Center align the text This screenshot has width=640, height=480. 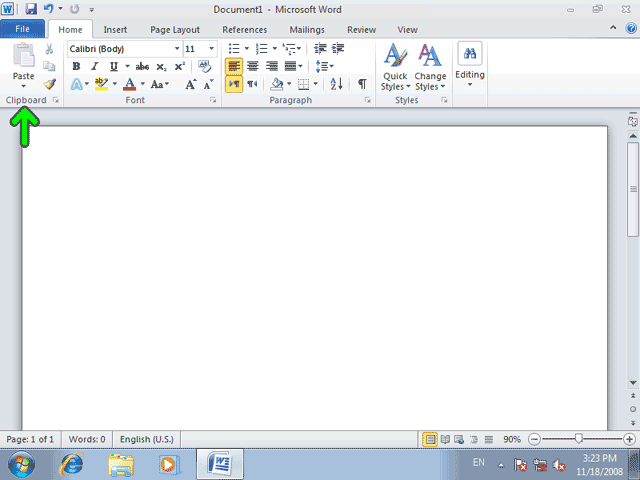253,66
